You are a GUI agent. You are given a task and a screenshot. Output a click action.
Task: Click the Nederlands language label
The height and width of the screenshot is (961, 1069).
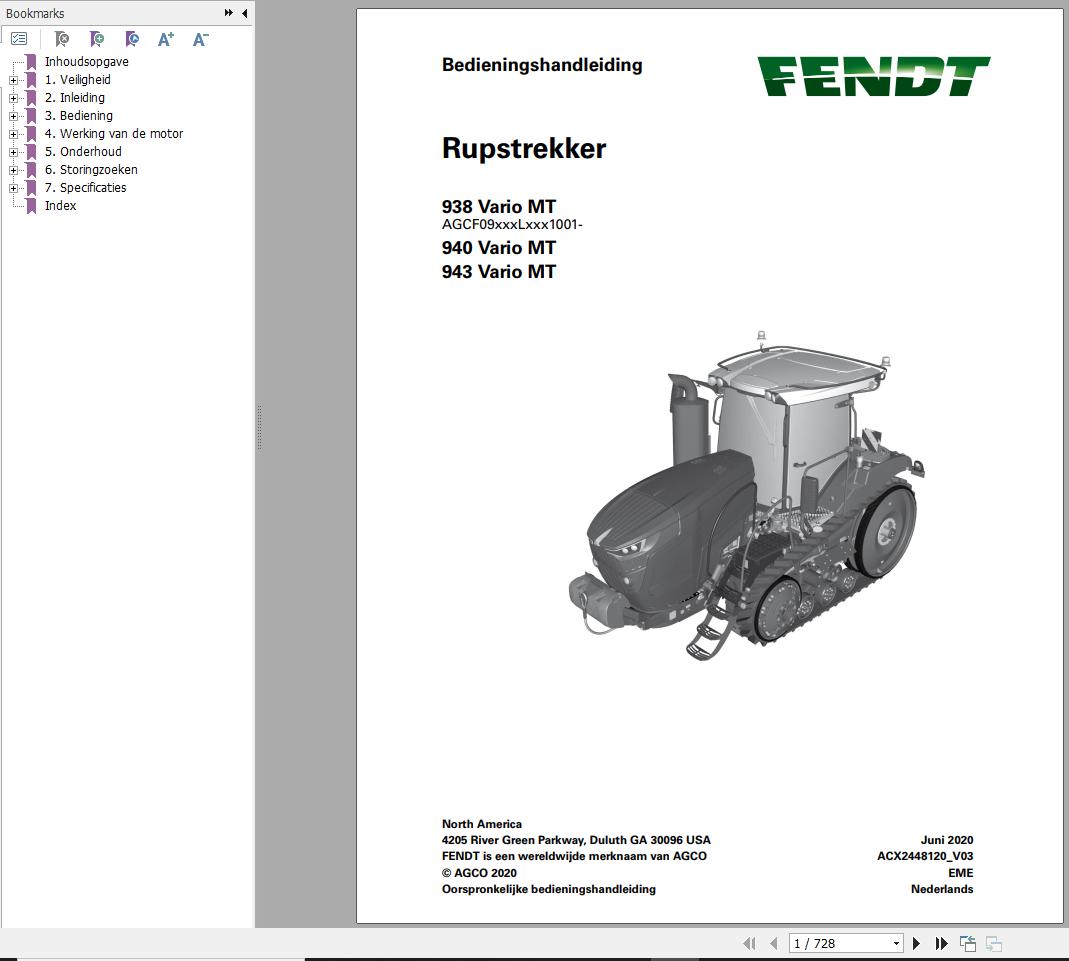[942, 889]
